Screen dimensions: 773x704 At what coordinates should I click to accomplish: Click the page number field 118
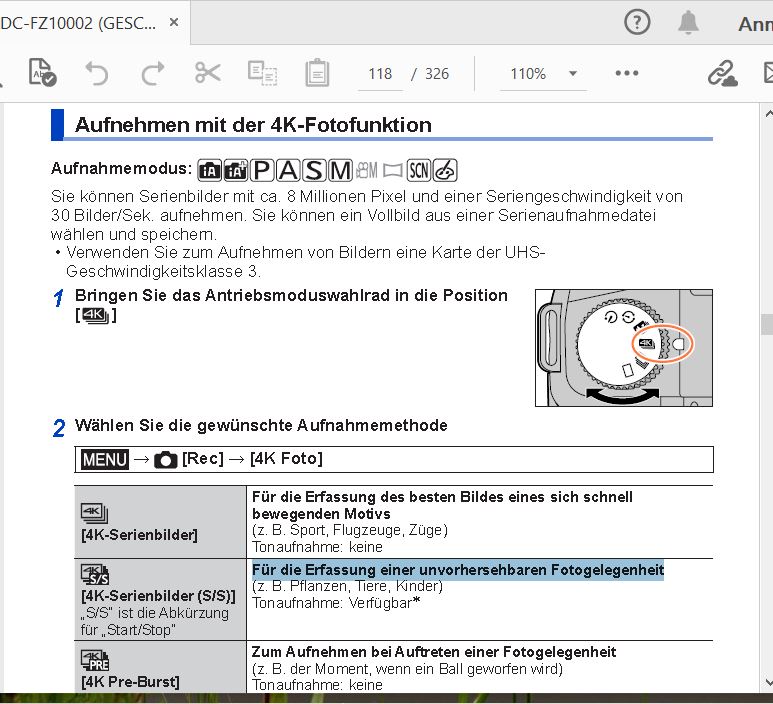(380, 74)
